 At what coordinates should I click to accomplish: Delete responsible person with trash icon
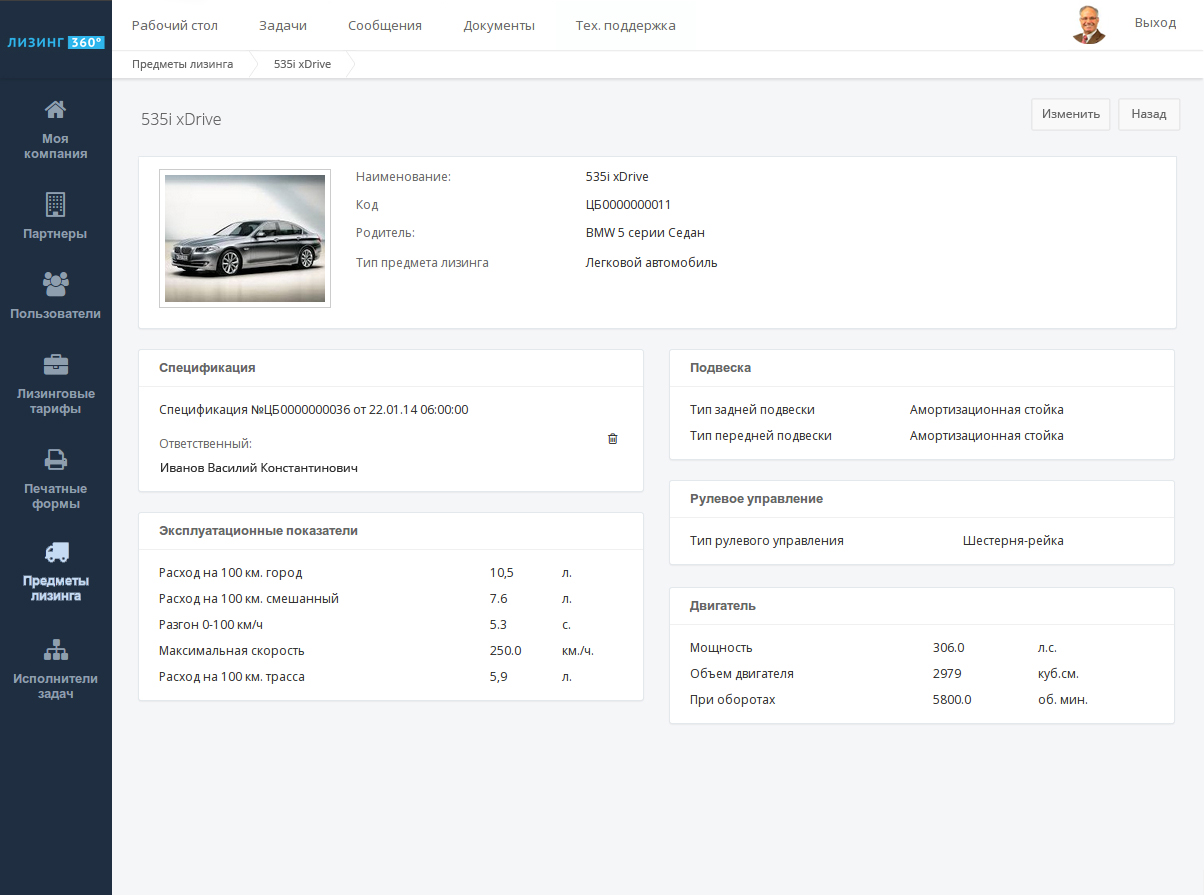(x=613, y=439)
